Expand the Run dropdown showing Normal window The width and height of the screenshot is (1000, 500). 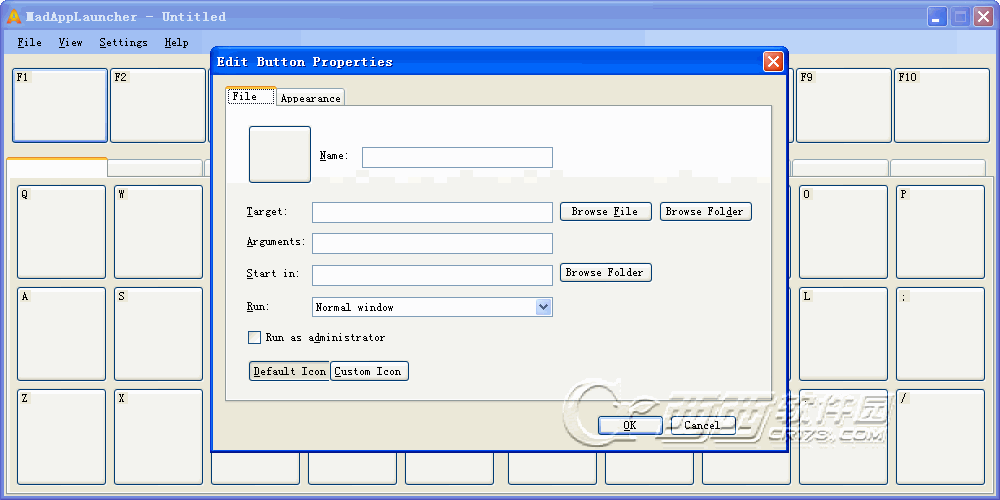(x=543, y=307)
